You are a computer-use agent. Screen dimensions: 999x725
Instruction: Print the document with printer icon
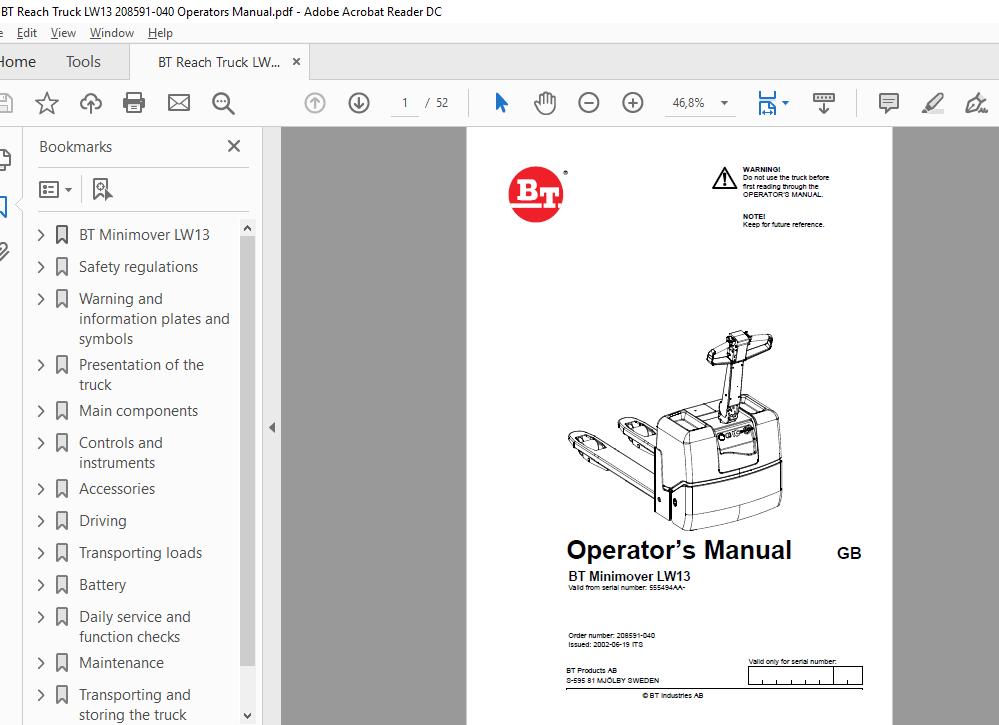(x=134, y=103)
